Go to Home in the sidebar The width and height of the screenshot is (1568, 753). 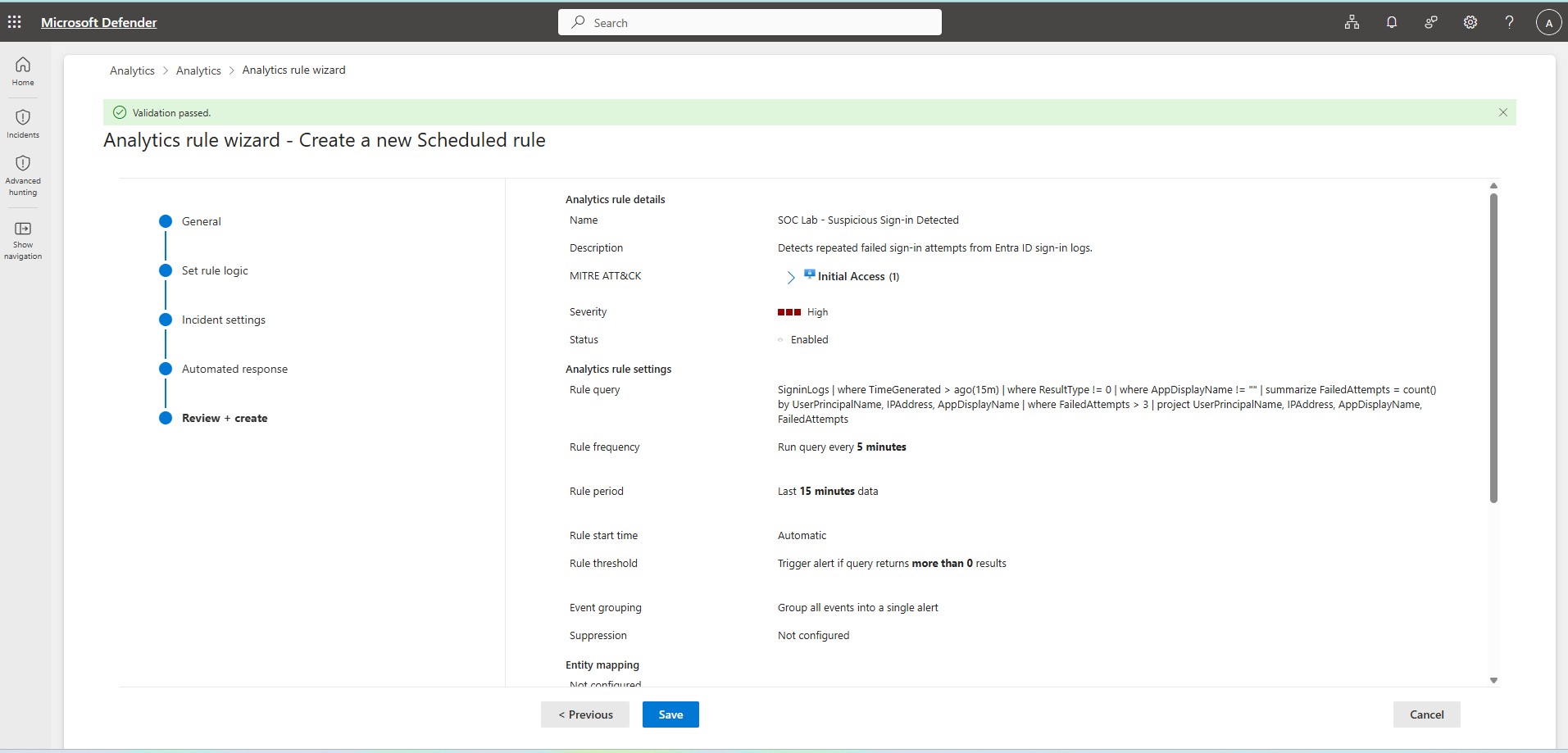click(x=23, y=71)
